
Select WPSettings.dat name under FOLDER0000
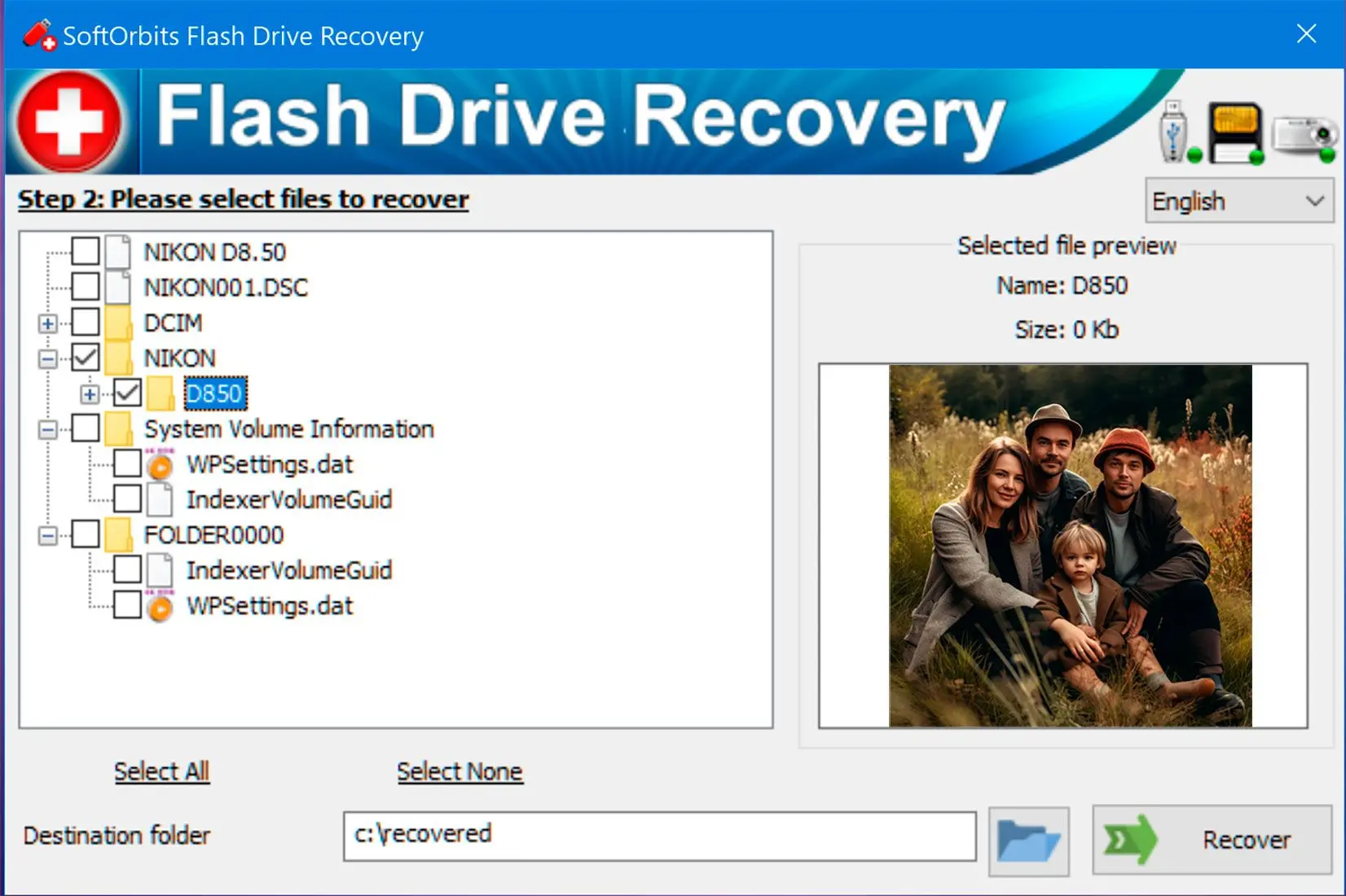270,606
